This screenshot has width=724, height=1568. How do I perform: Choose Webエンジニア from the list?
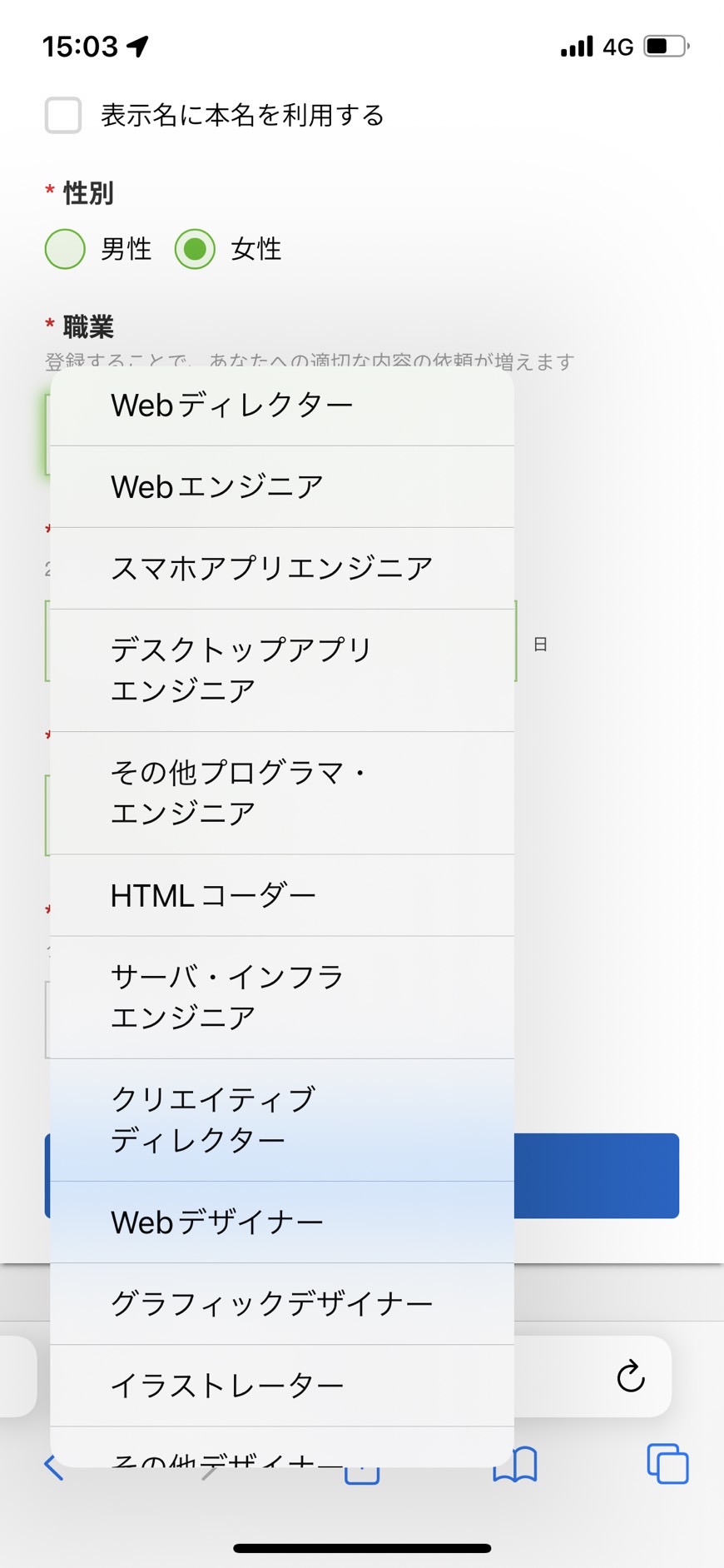point(282,487)
